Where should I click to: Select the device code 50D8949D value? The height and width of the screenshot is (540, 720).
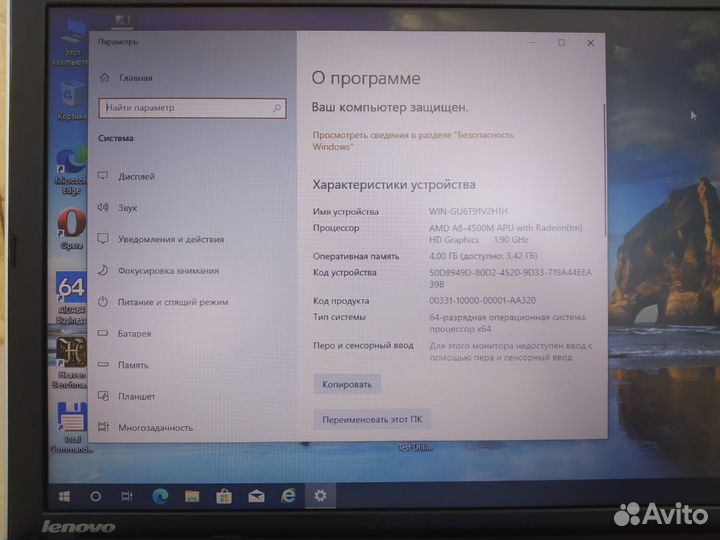[510, 278]
